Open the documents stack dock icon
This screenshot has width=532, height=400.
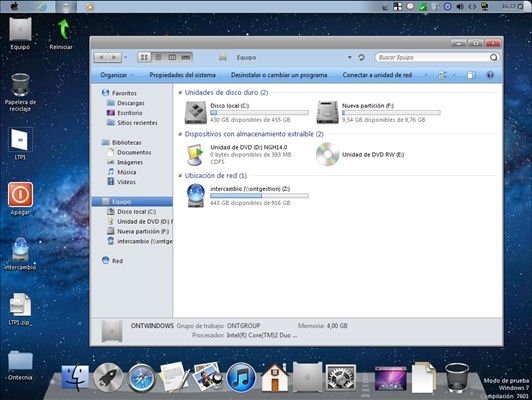pyautogui.click(x=423, y=378)
